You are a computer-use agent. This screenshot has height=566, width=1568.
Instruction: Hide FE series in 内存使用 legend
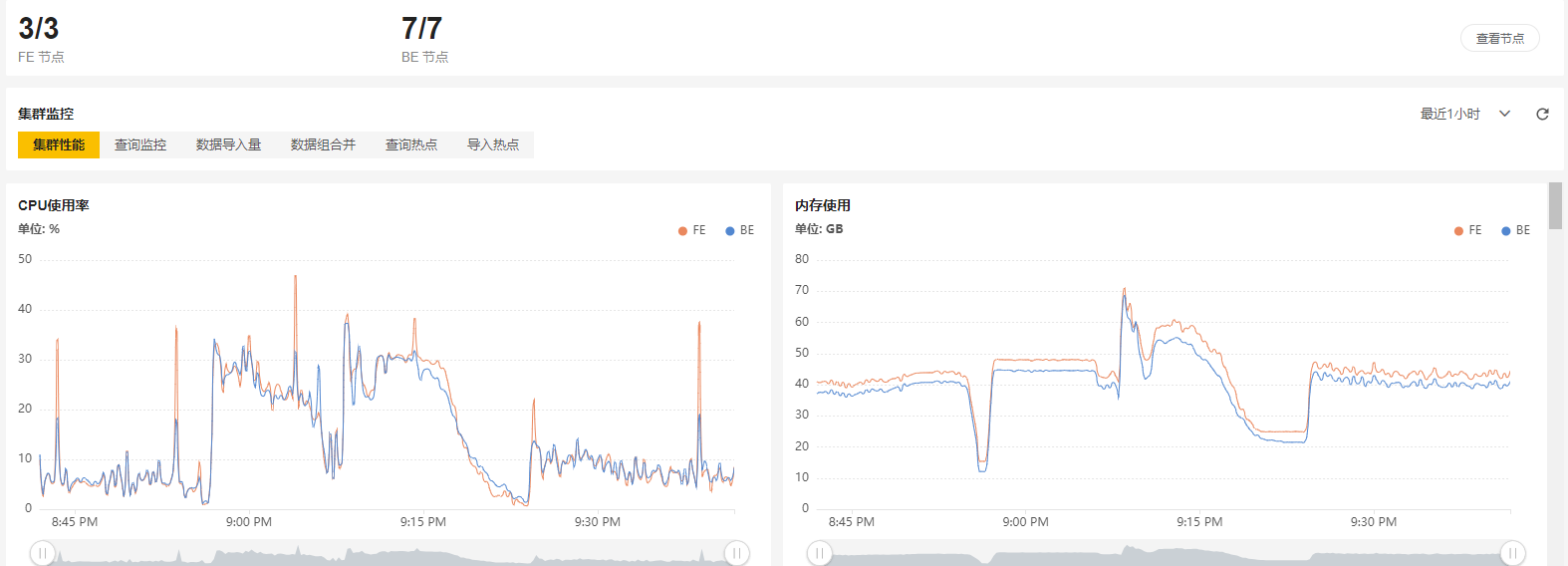(x=1468, y=230)
